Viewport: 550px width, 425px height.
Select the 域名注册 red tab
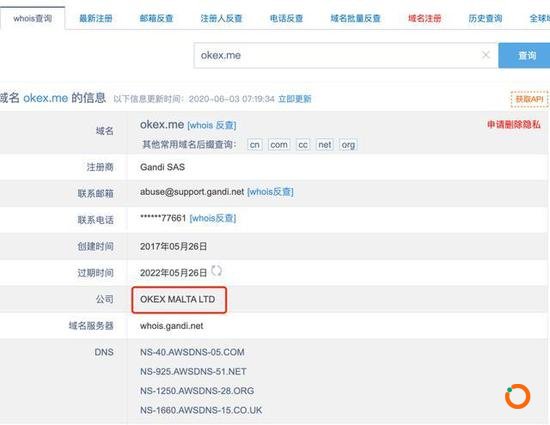coord(424,18)
